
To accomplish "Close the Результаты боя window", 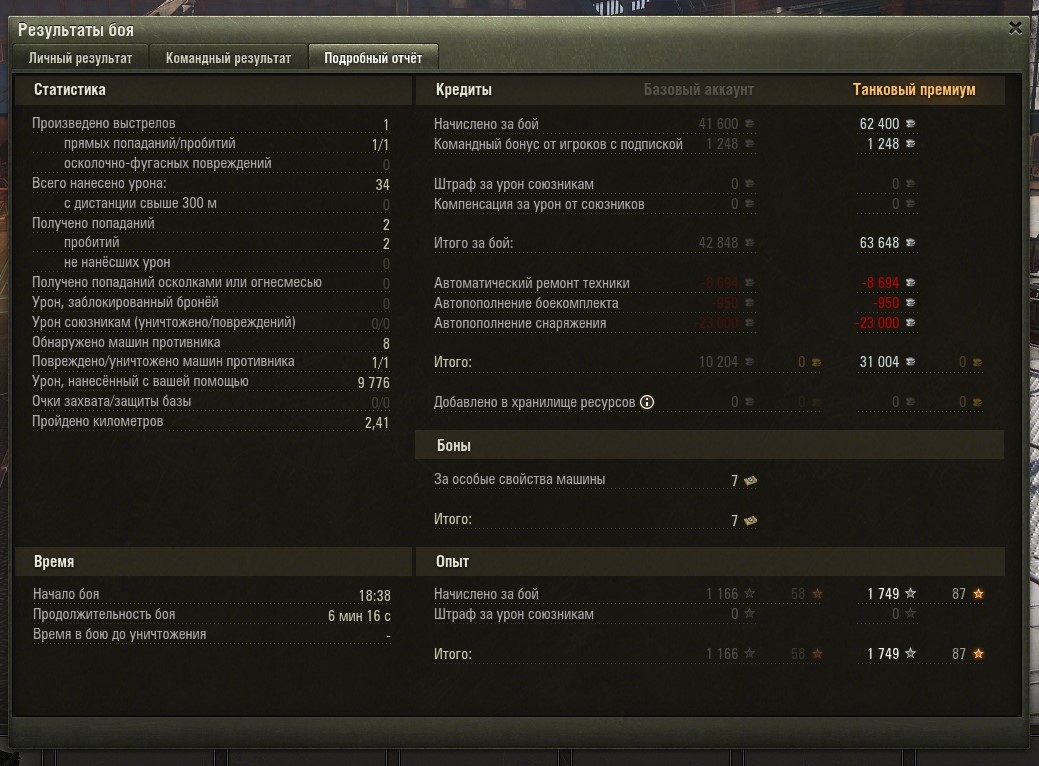I will (1015, 28).
